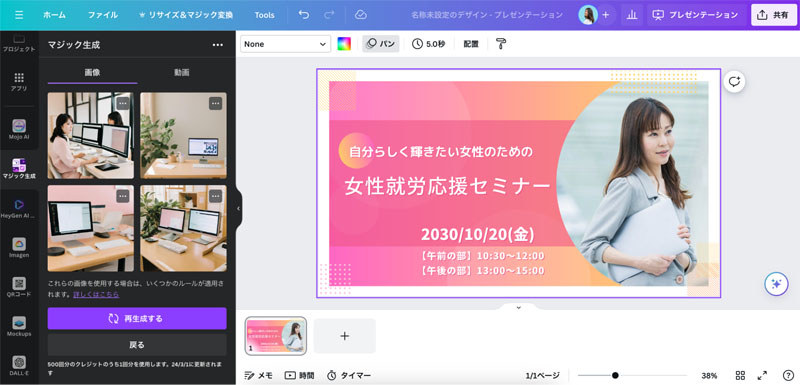Select generated image with pink wall iMac
Viewport: 800px width, 385px height.
coord(91,228)
